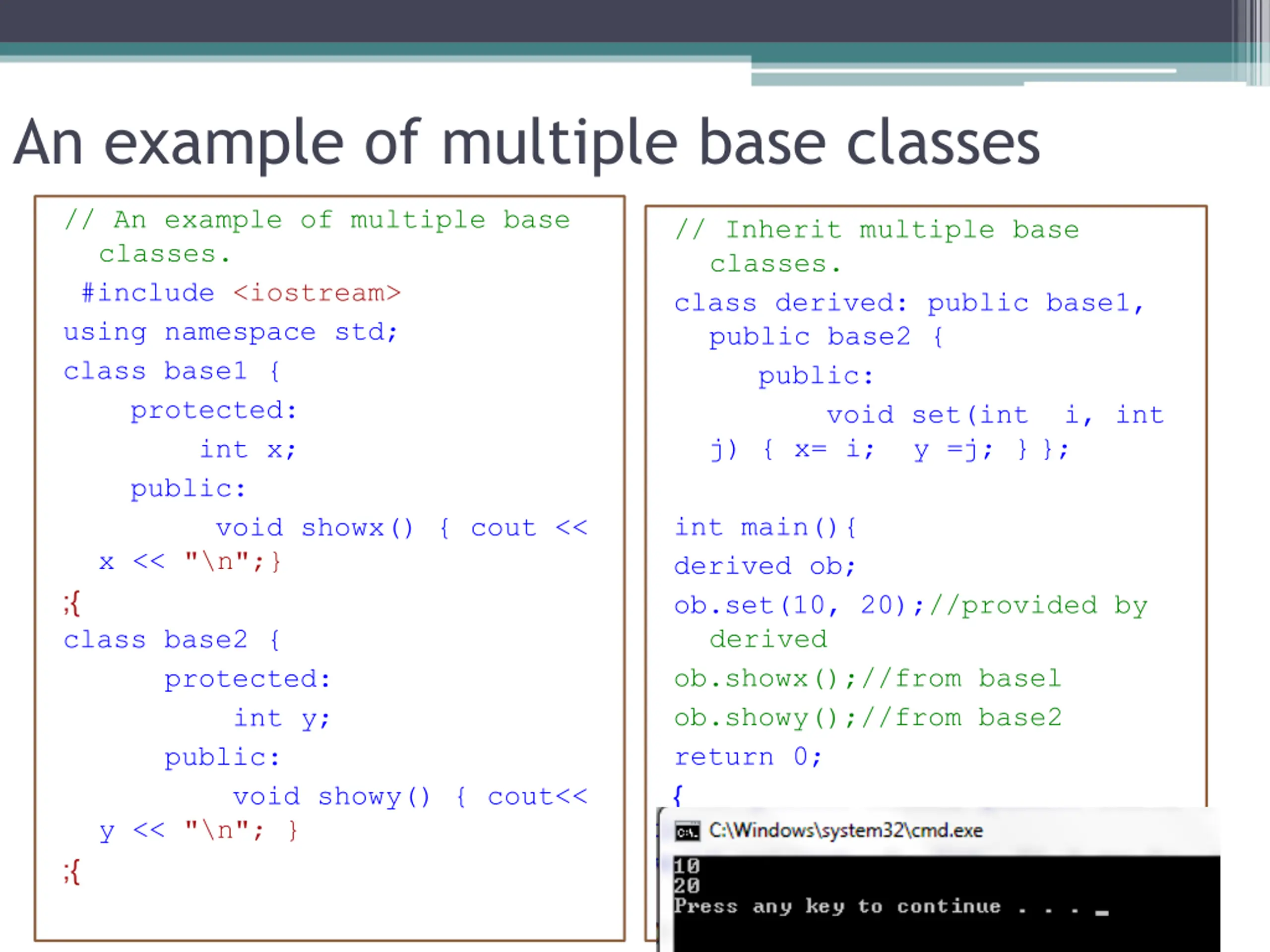The image size is (1270, 952).
Task: Click the 'return 0;' statement
Action: (x=748, y=757)
